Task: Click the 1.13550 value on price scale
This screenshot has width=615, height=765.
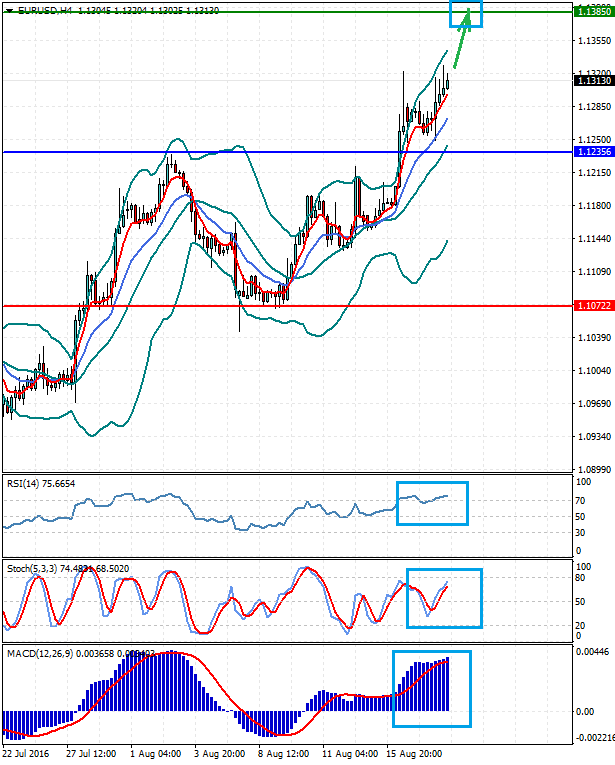Action: coord(594,40)
